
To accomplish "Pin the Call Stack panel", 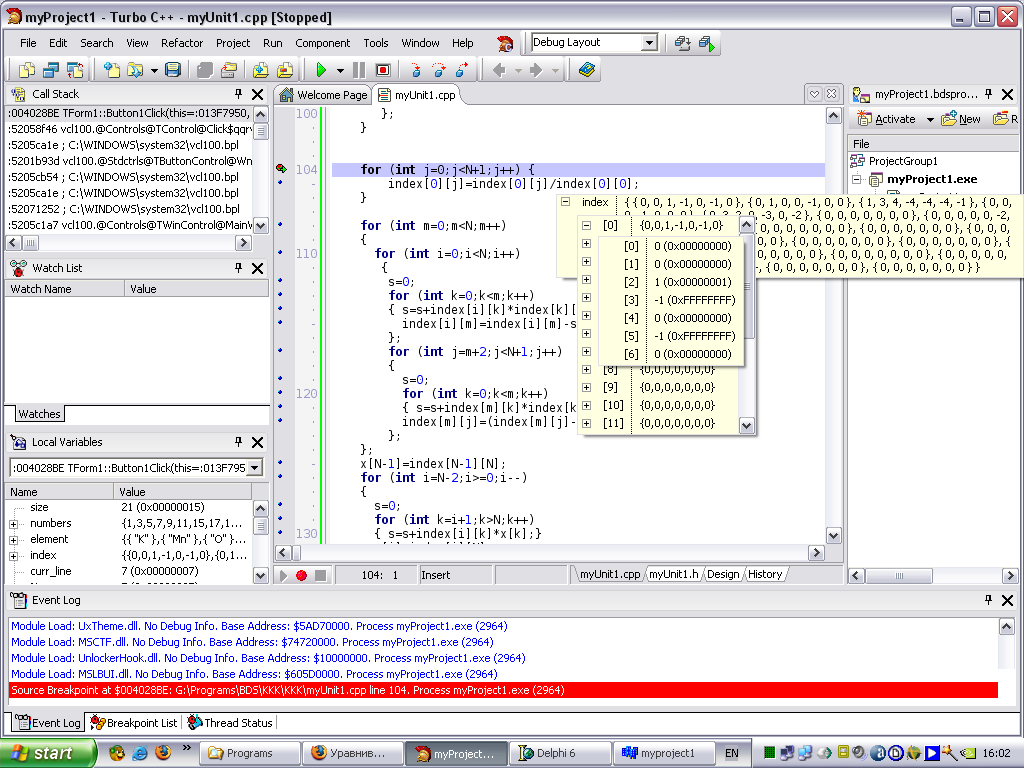I will pos(239,94).
